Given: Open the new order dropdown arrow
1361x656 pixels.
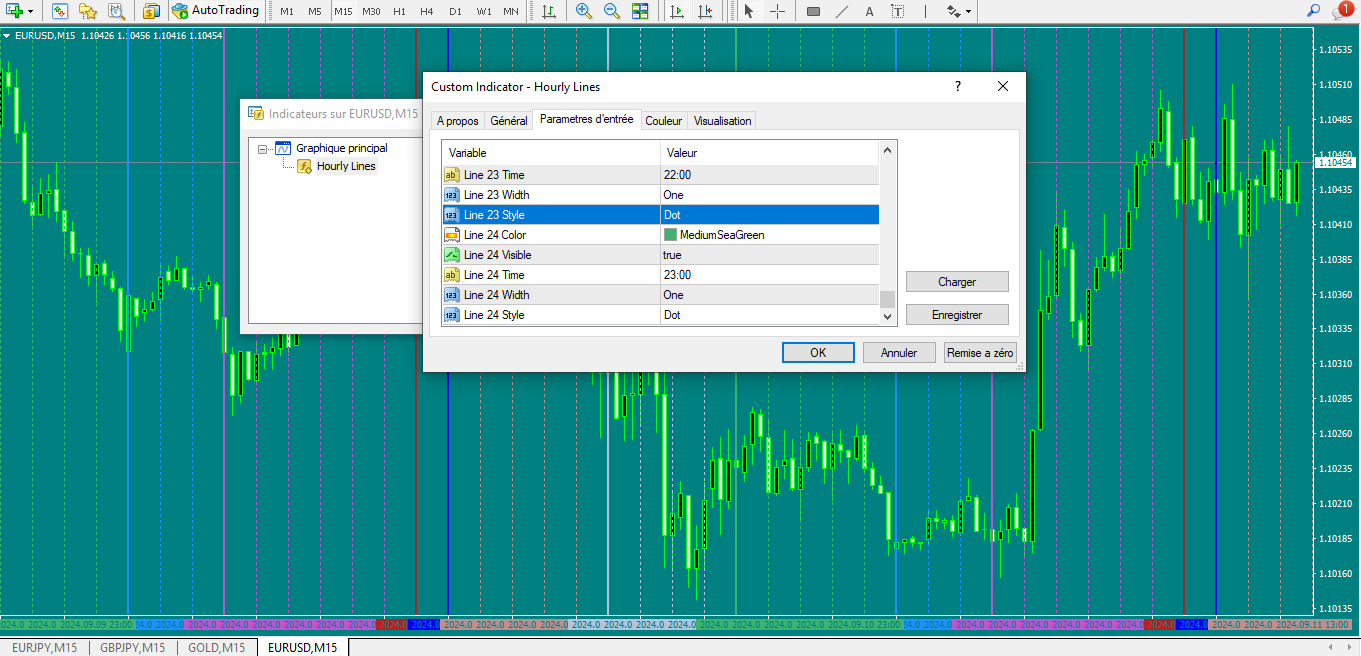Looking at the screenshot, I should click(x=31, y=11).
